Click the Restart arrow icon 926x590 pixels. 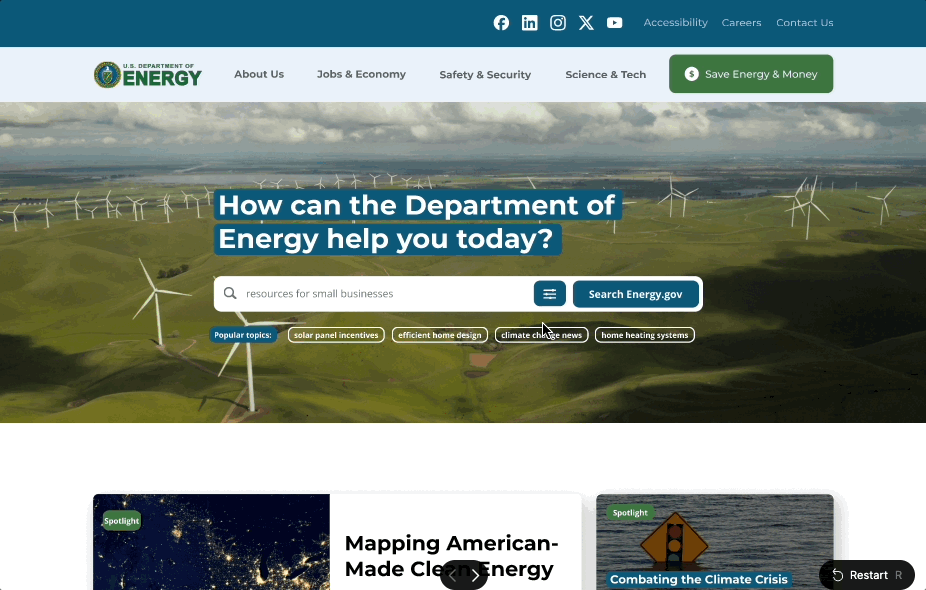tap(837, 575)
